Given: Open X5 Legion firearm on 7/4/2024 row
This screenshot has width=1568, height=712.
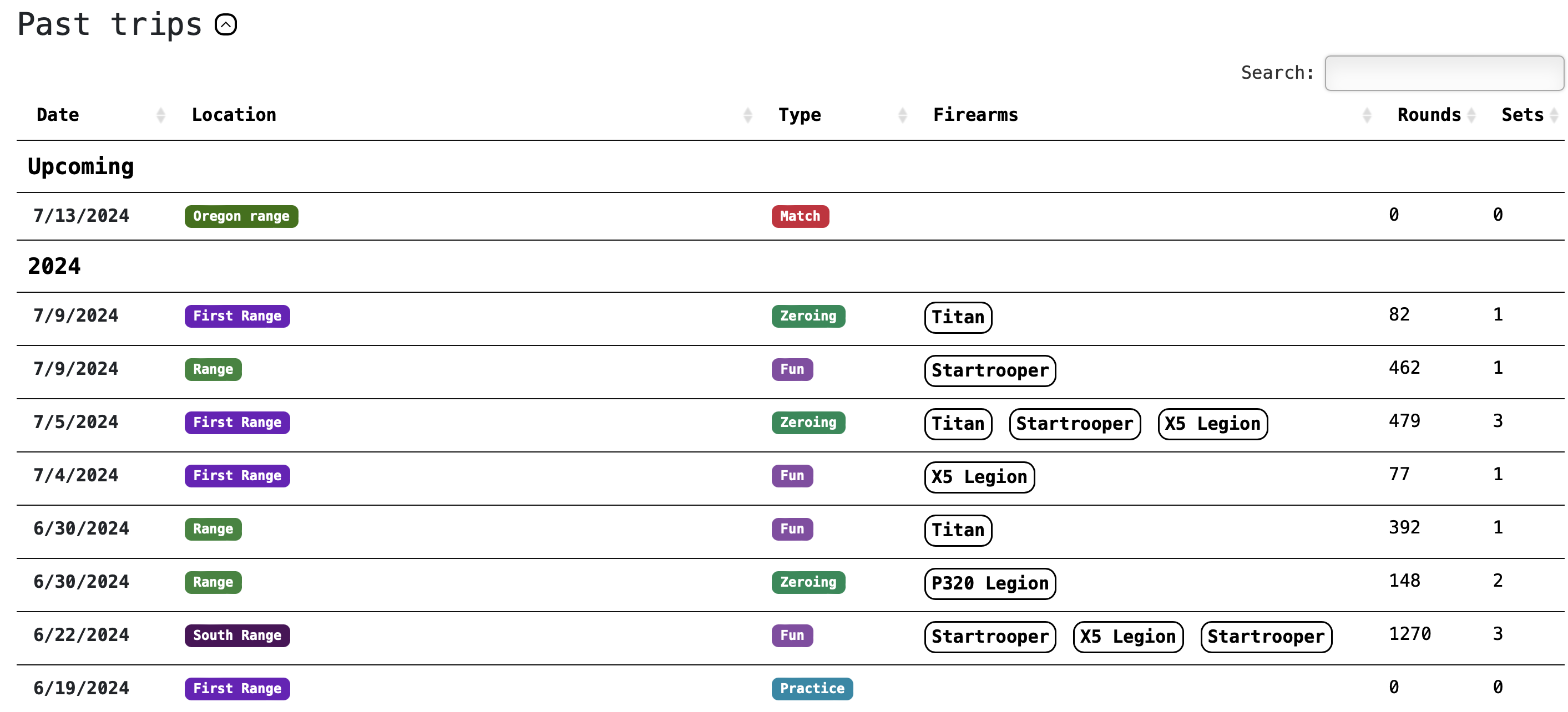Looking at the screenshot, I should pyautogui.click(x=979, y=476).
